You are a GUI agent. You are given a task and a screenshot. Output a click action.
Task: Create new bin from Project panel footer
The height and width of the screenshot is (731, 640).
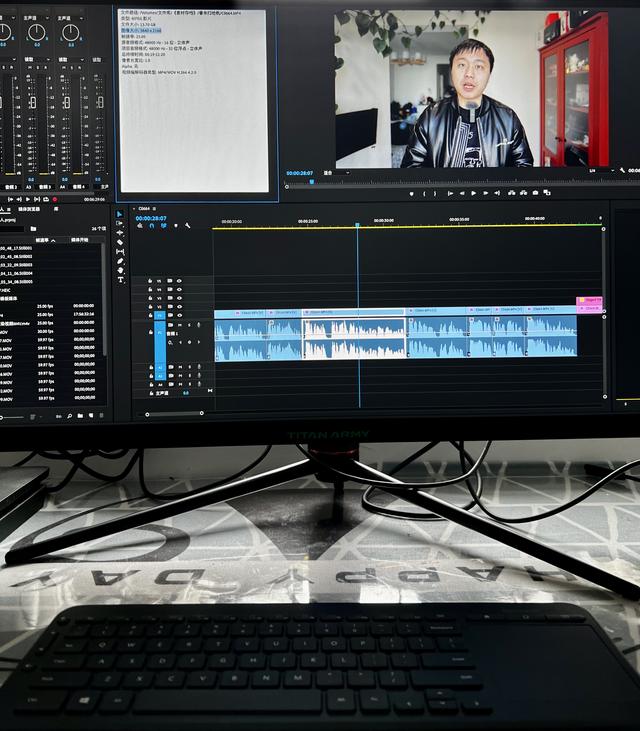(80, 415)
